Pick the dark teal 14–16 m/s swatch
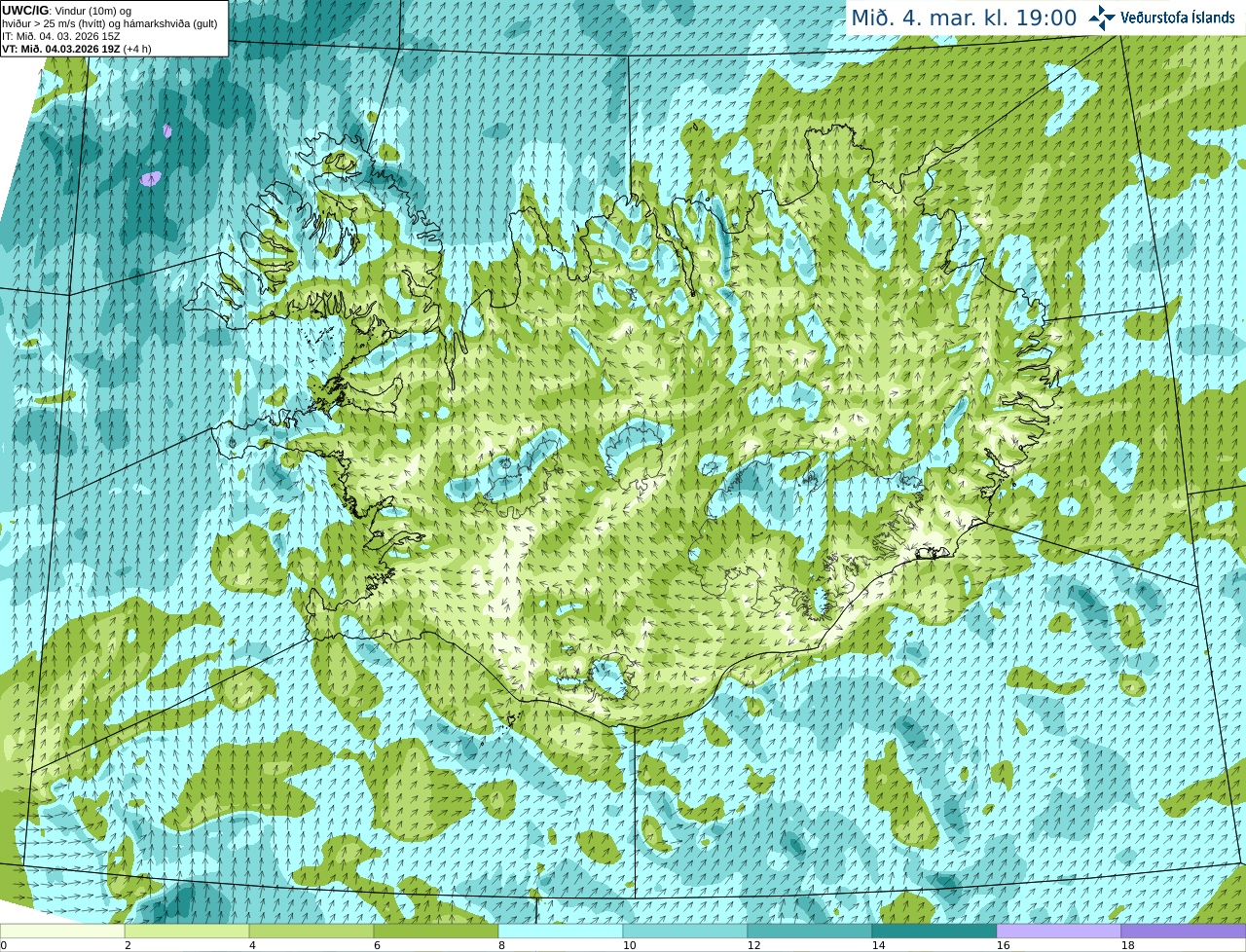This screenshot has height=952, width=1246. pos(934,932)
